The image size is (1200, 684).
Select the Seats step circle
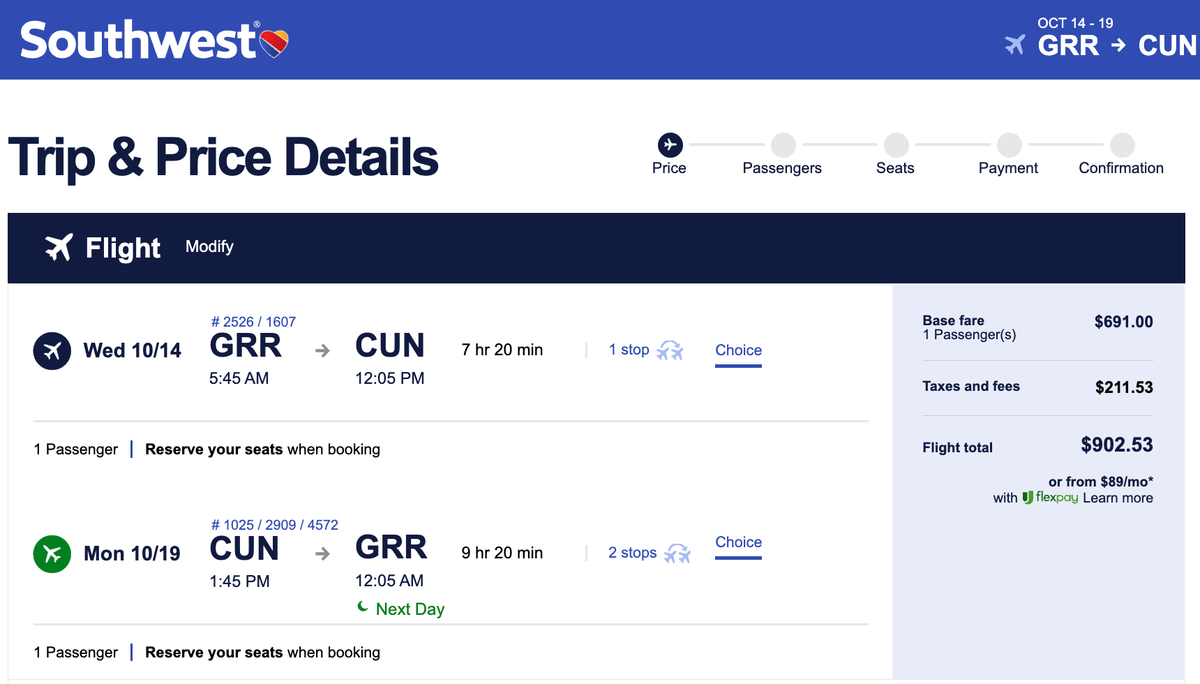click(895, 144)
